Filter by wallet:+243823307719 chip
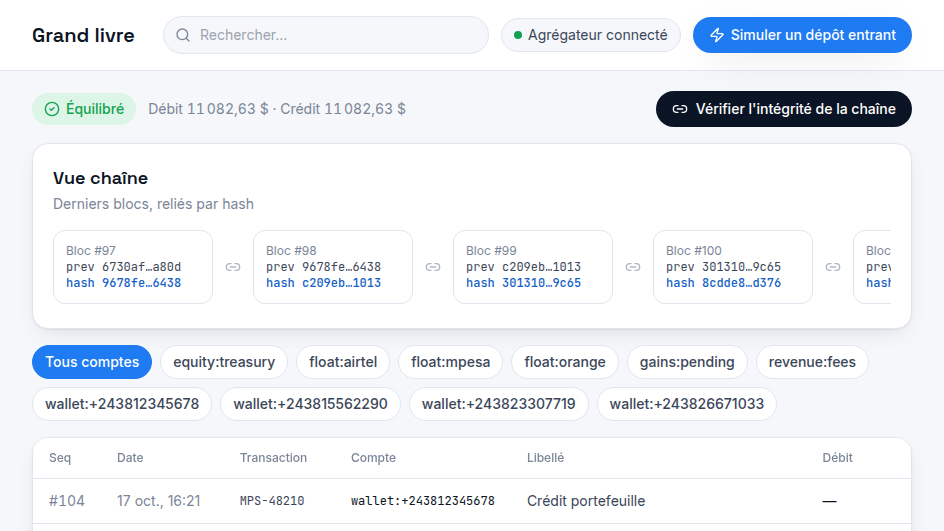The image size is (944, 531). [498, 404]
